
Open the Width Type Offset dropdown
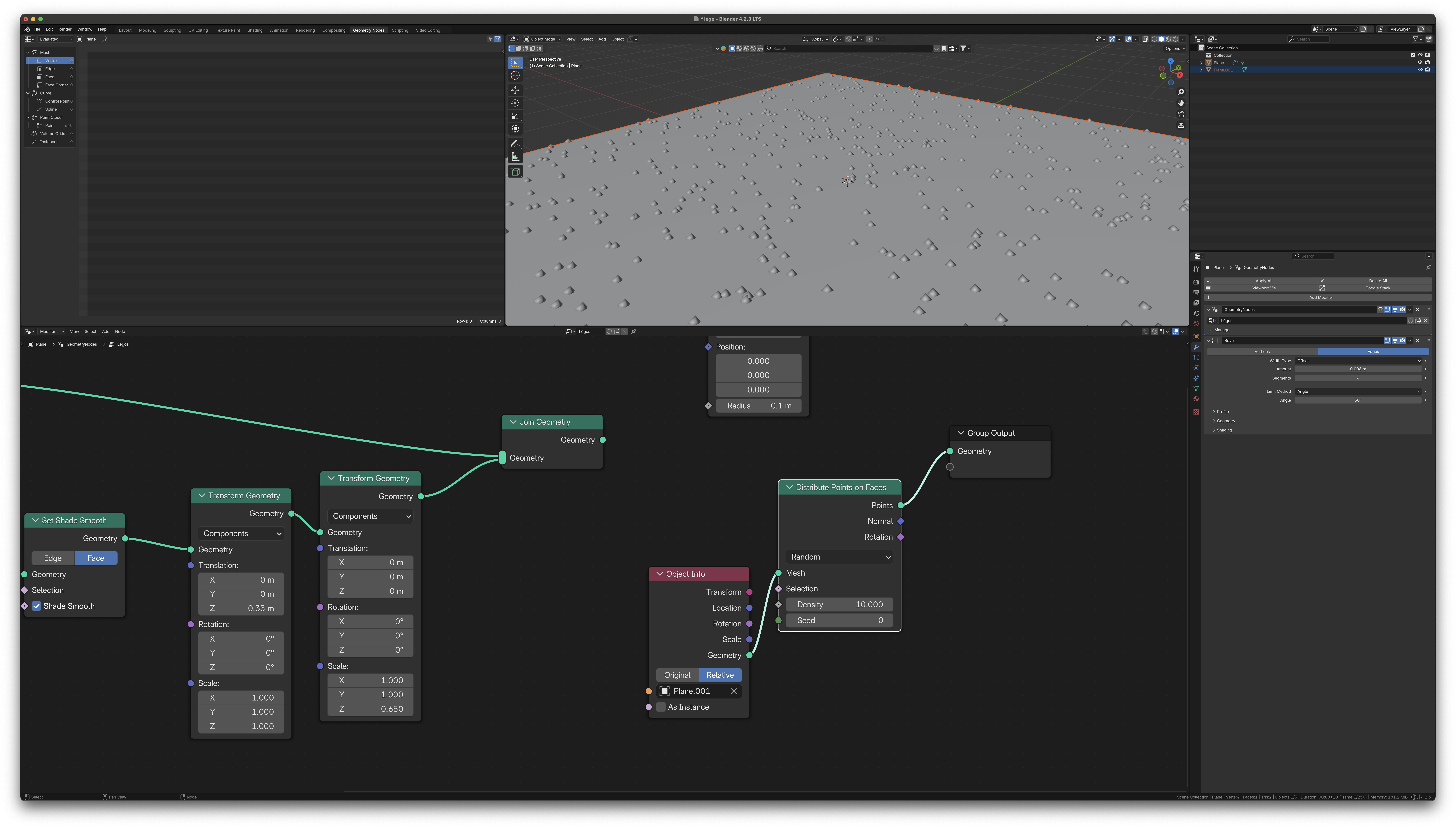pos(1358,361)
